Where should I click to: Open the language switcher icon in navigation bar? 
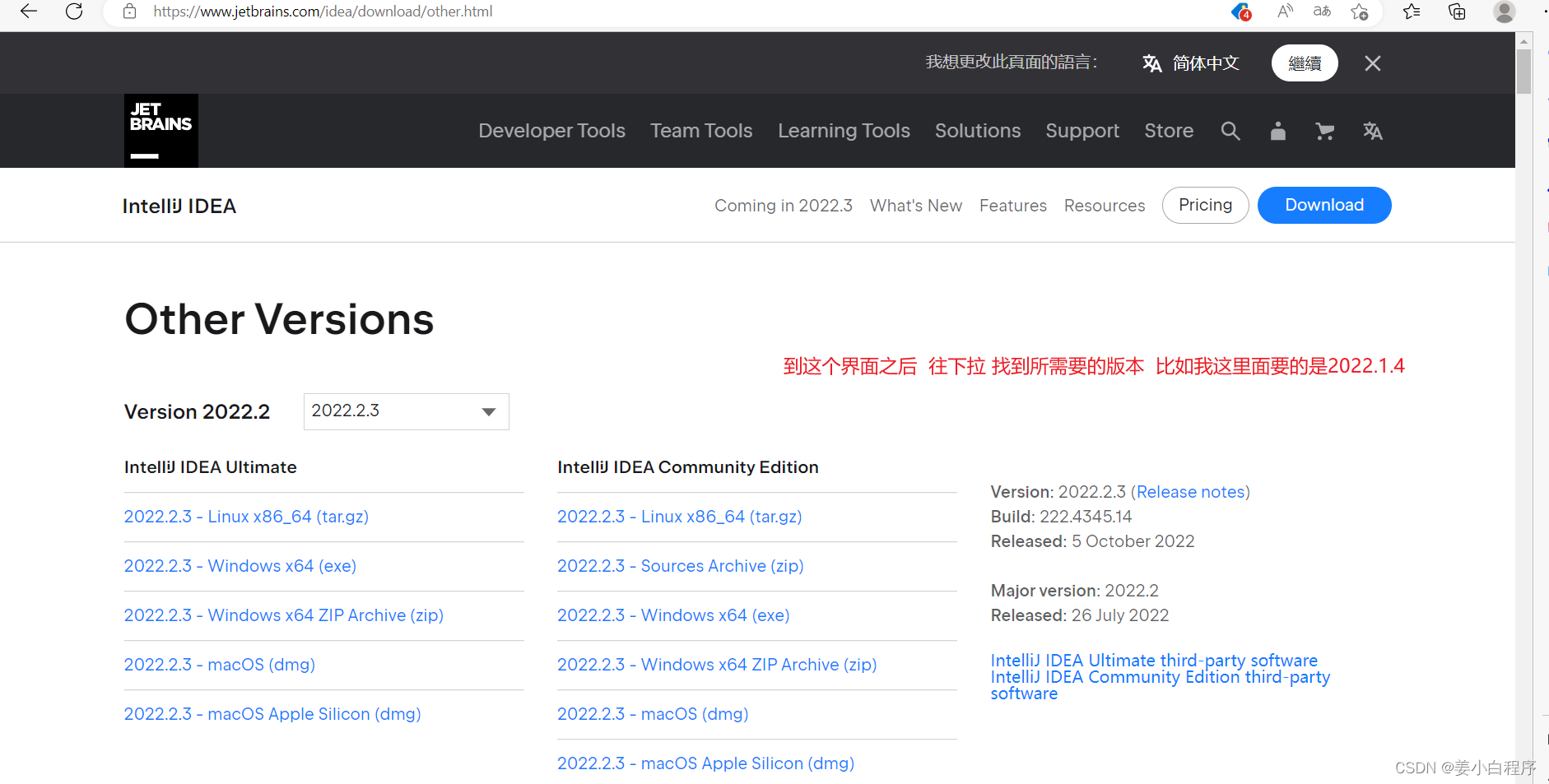(1372, 131)
